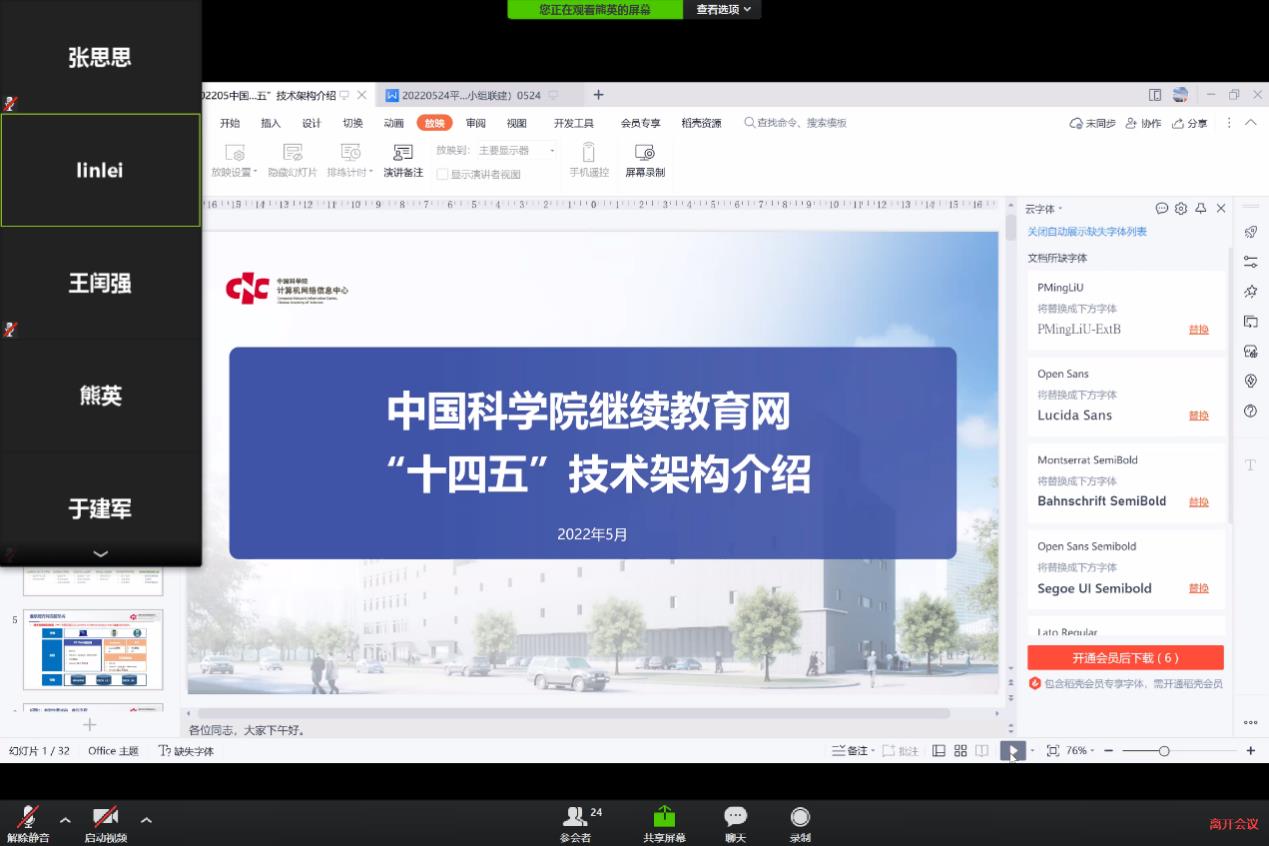
Task: Switch to the 审阅 ribbon tab
Action: pyautogui.click(x=475, y=123)
